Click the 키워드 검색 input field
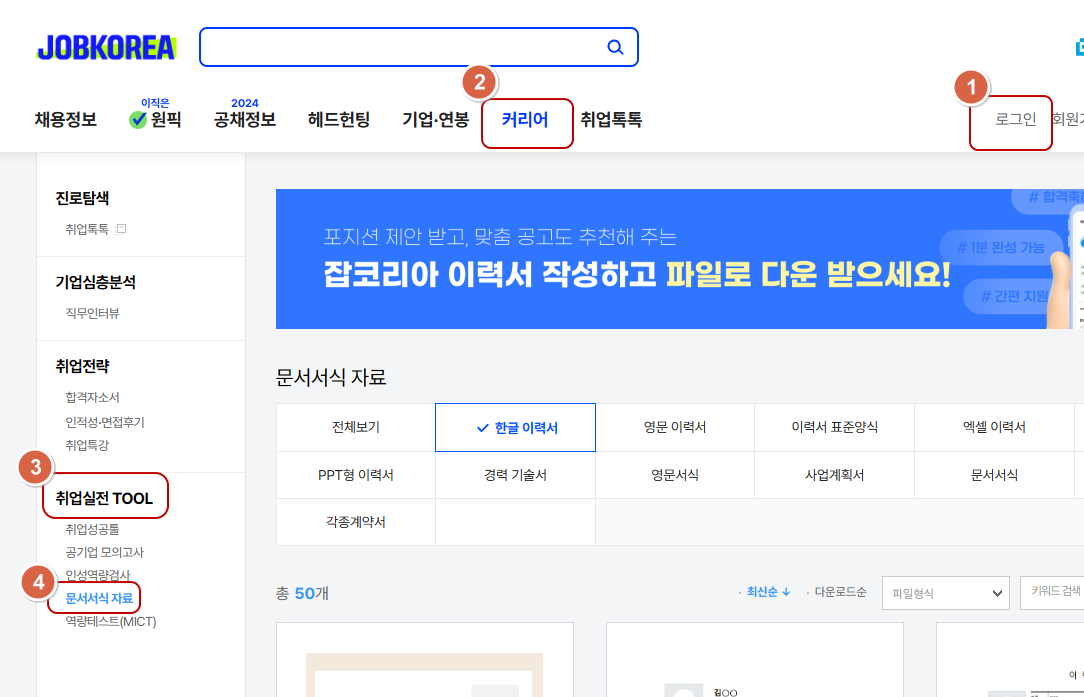Viewport: 1084px width, 697px height. (1052, 593)
